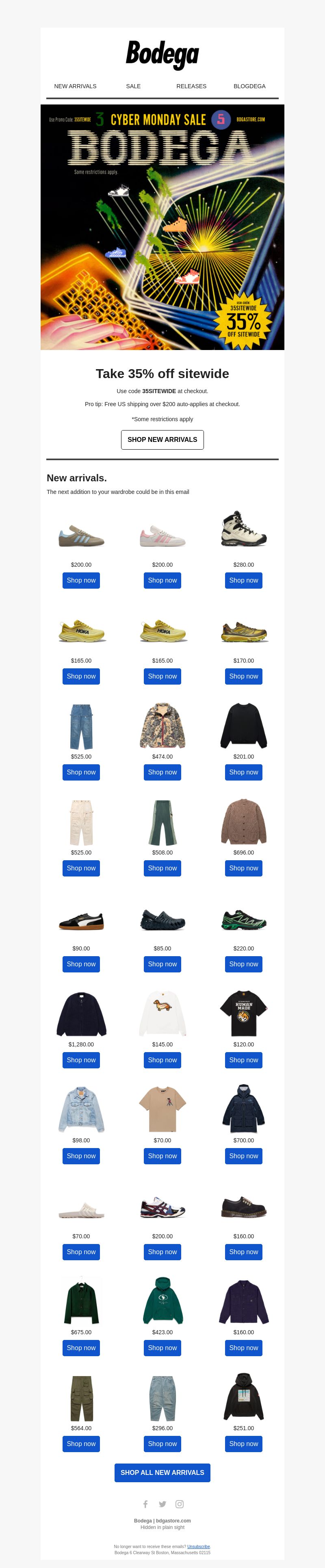
Task: Shop now under the $90.00 Puma sneaker
Action: (81, 964)
